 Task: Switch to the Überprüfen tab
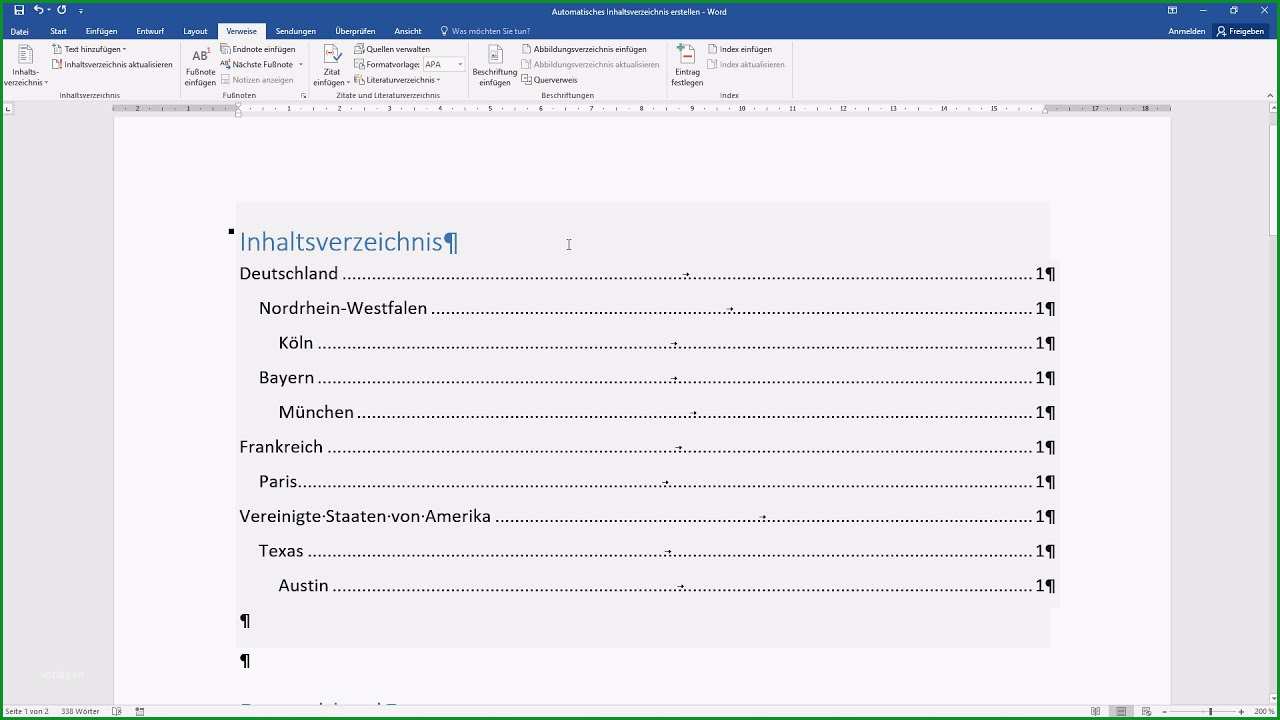pos(355,31)
